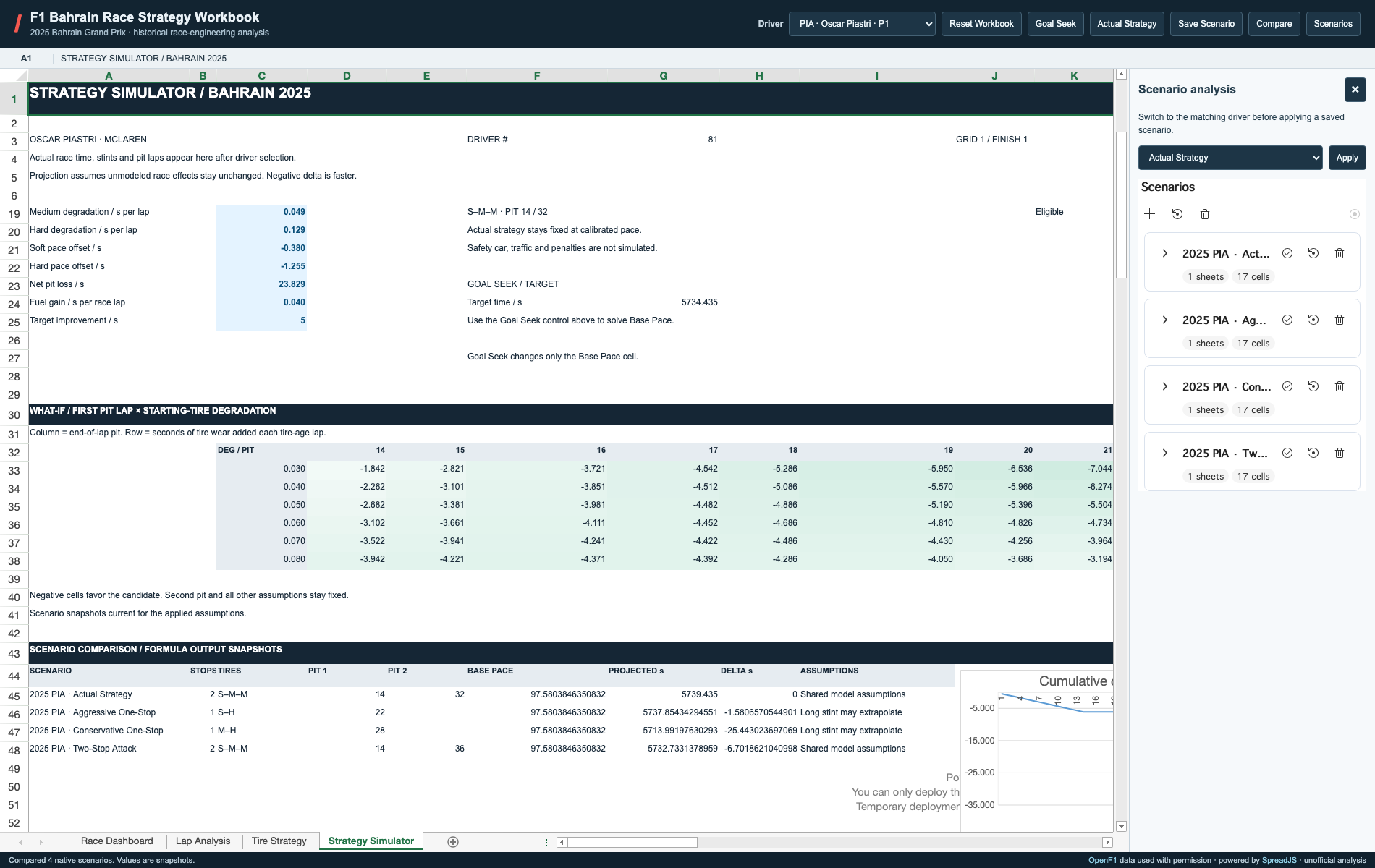
Task: Click the horizontal scrollbar thumb
Action: (x=632, y=842)
